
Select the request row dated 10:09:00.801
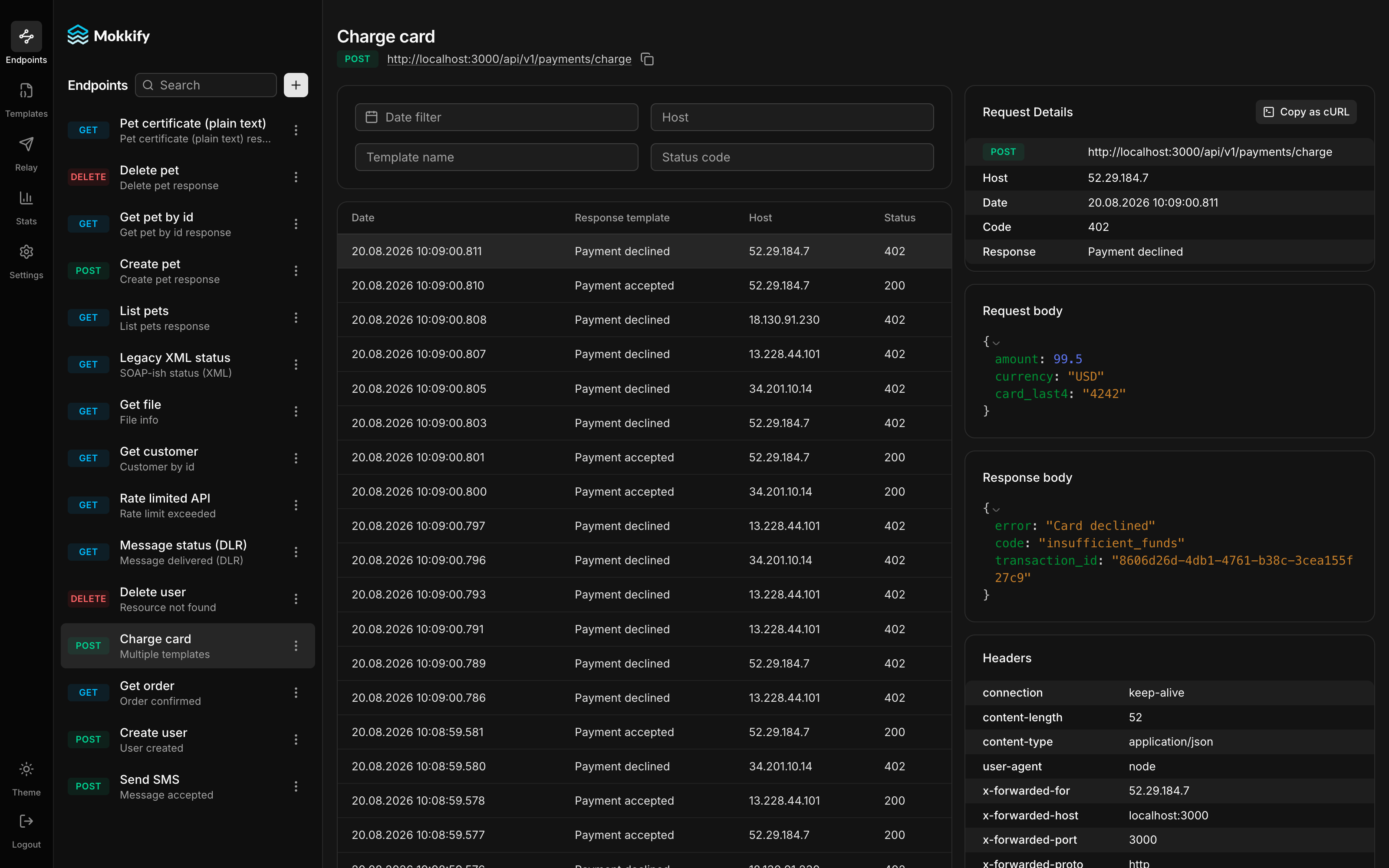[644, 457]
